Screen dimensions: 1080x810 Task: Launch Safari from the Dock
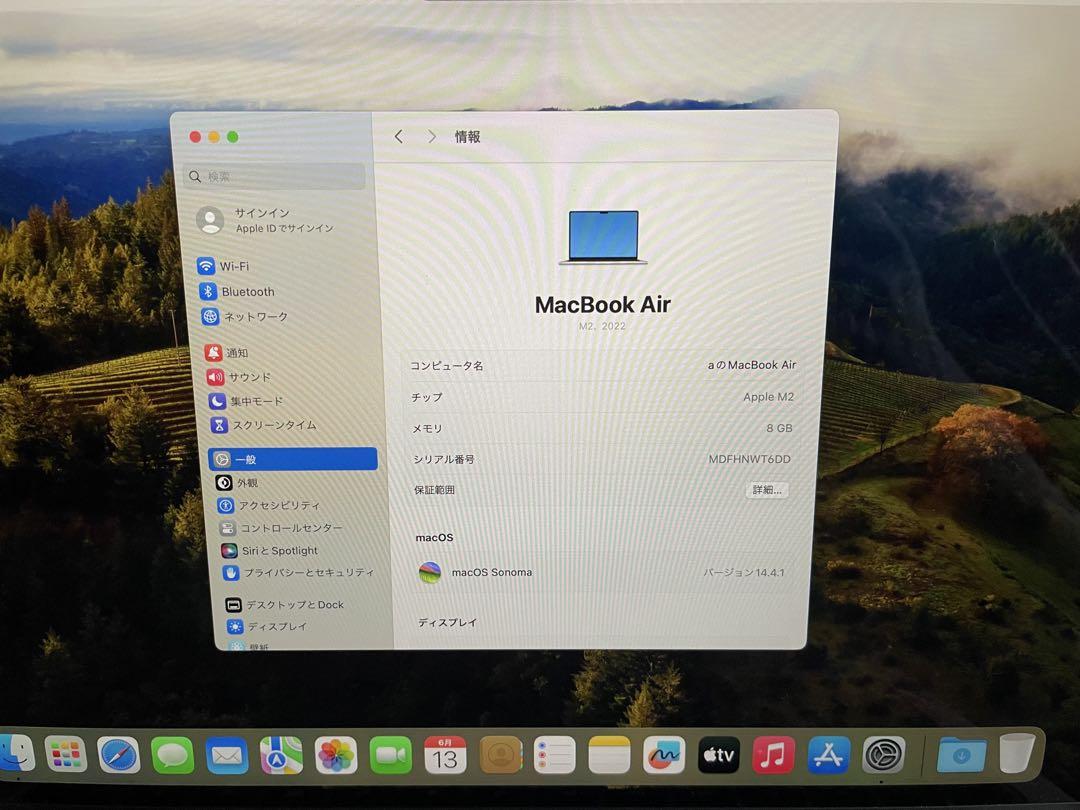pyautogui.click(x=118, y=755)
